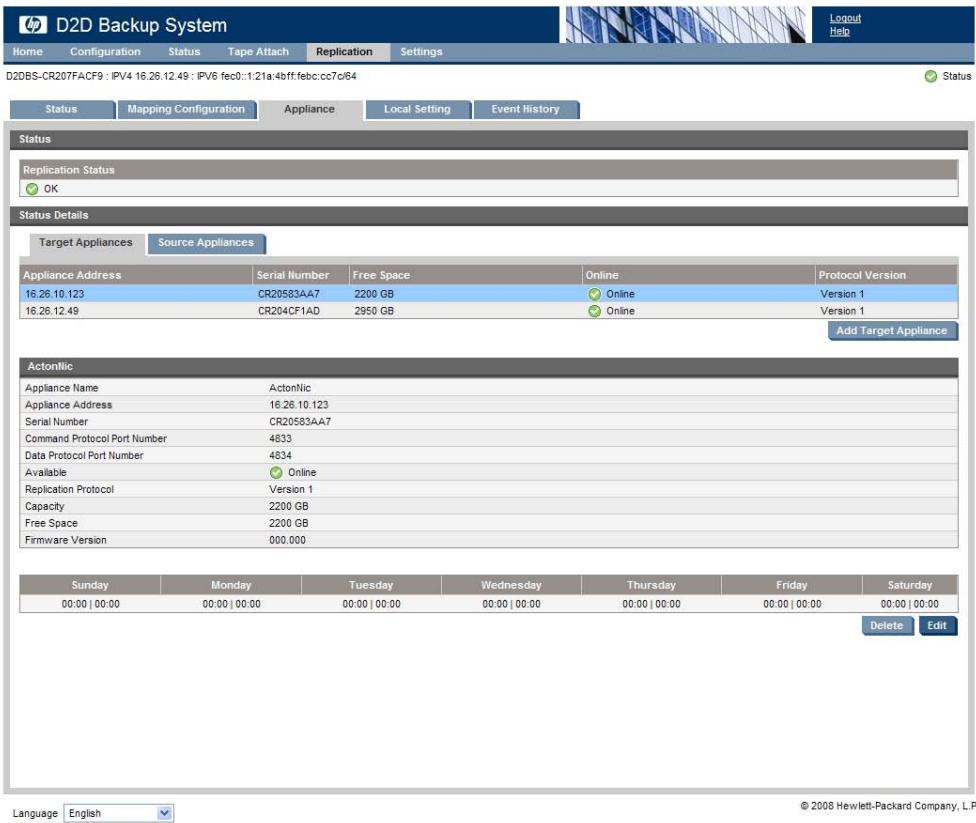Open the Event History tab
Viewport: 976px width, 823px height.
tap(525, 109)
